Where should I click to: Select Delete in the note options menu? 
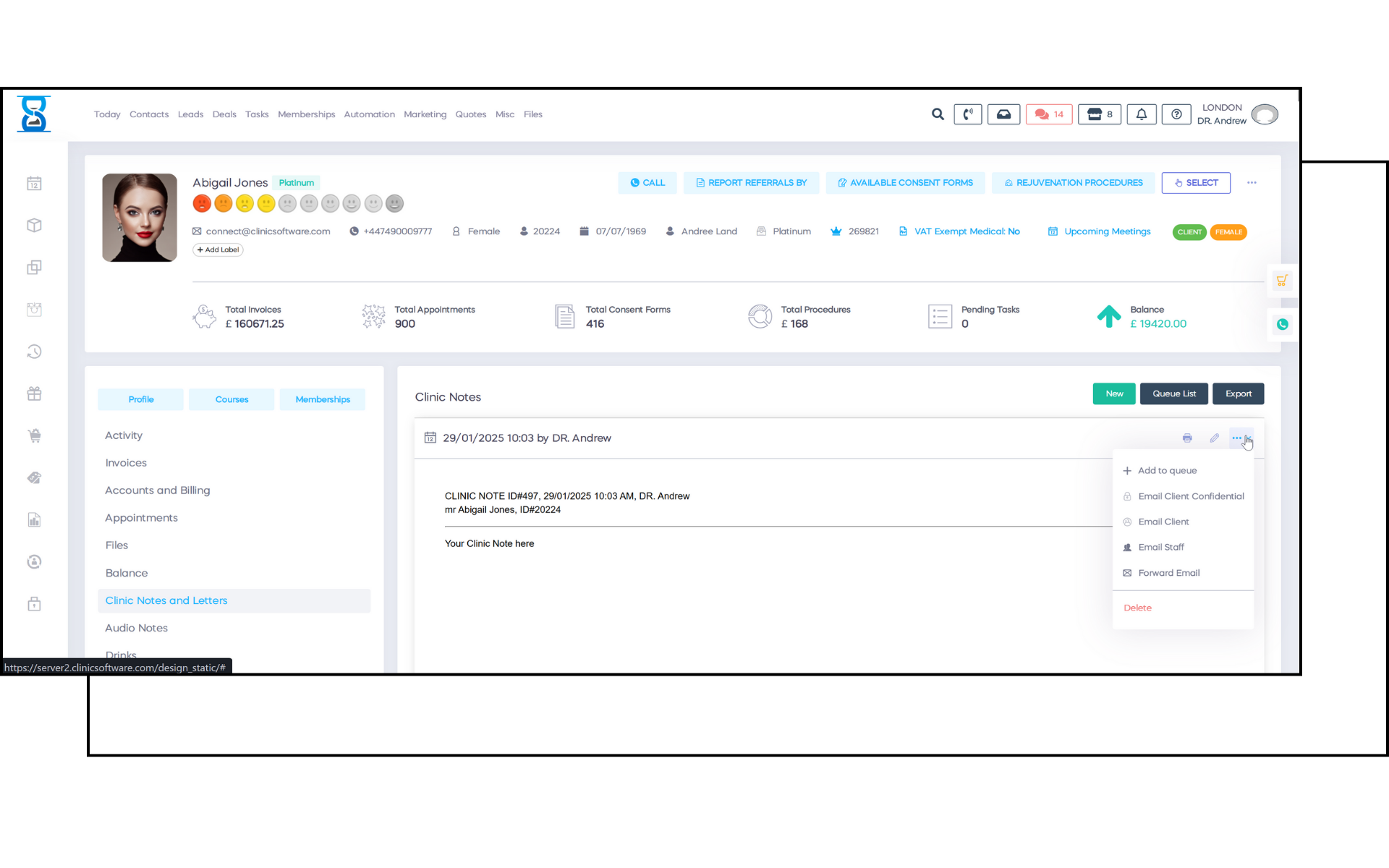pyautogui.click(x=1137, y=608)
